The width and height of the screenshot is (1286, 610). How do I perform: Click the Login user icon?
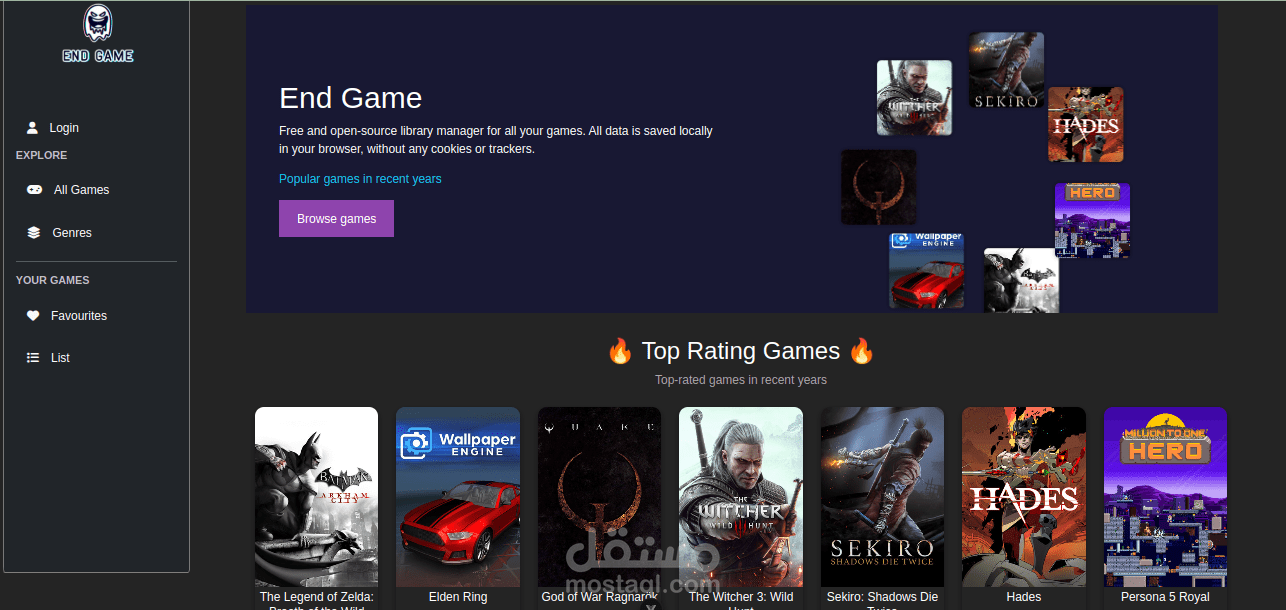tap(32, 128)
